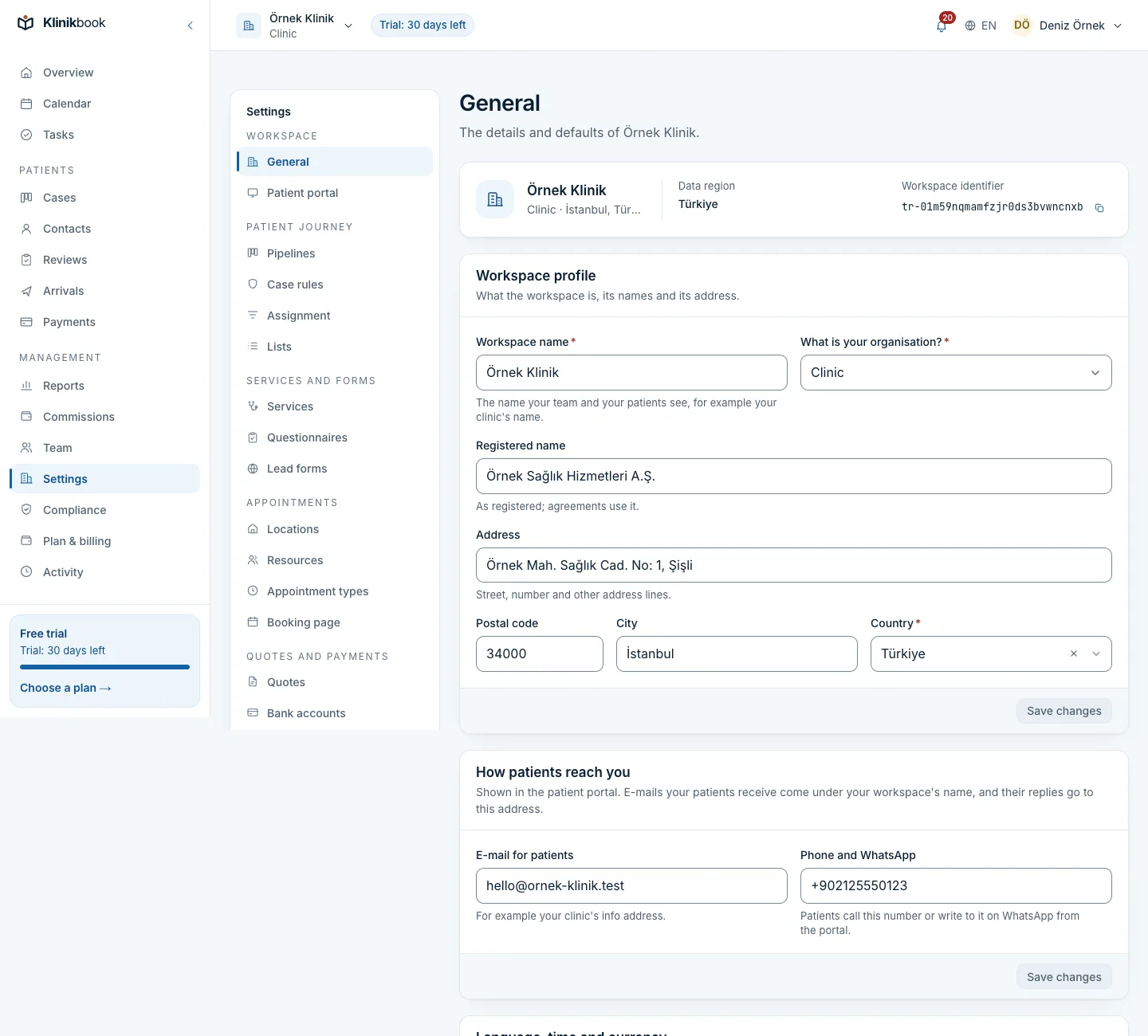Open Overview from the home icon
This screenshot has width=1148, height=1036.
pyautogui.click(x=26, y=73)
